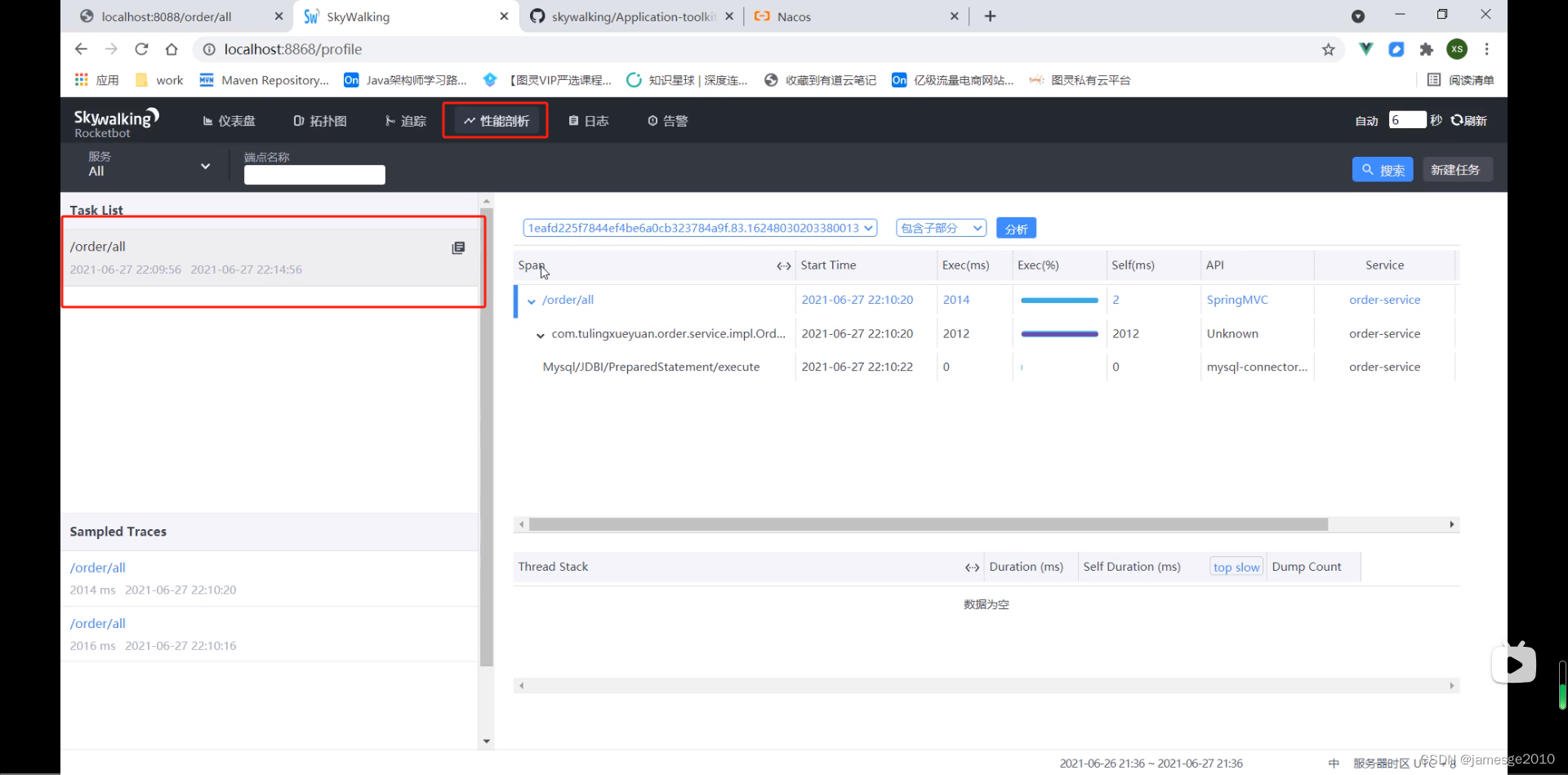1568x775 pixels.
Task: Click the com.tulingxueyuan Exec(%) purple bar
Action: (1059, 334)
